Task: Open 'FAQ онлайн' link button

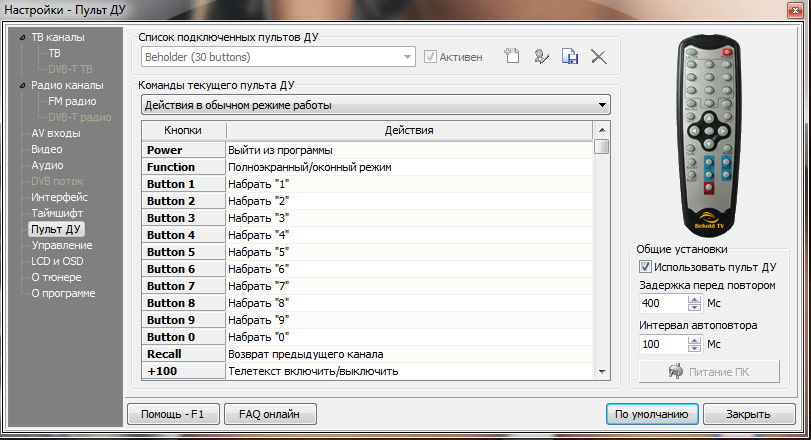Action: point(270,413)
